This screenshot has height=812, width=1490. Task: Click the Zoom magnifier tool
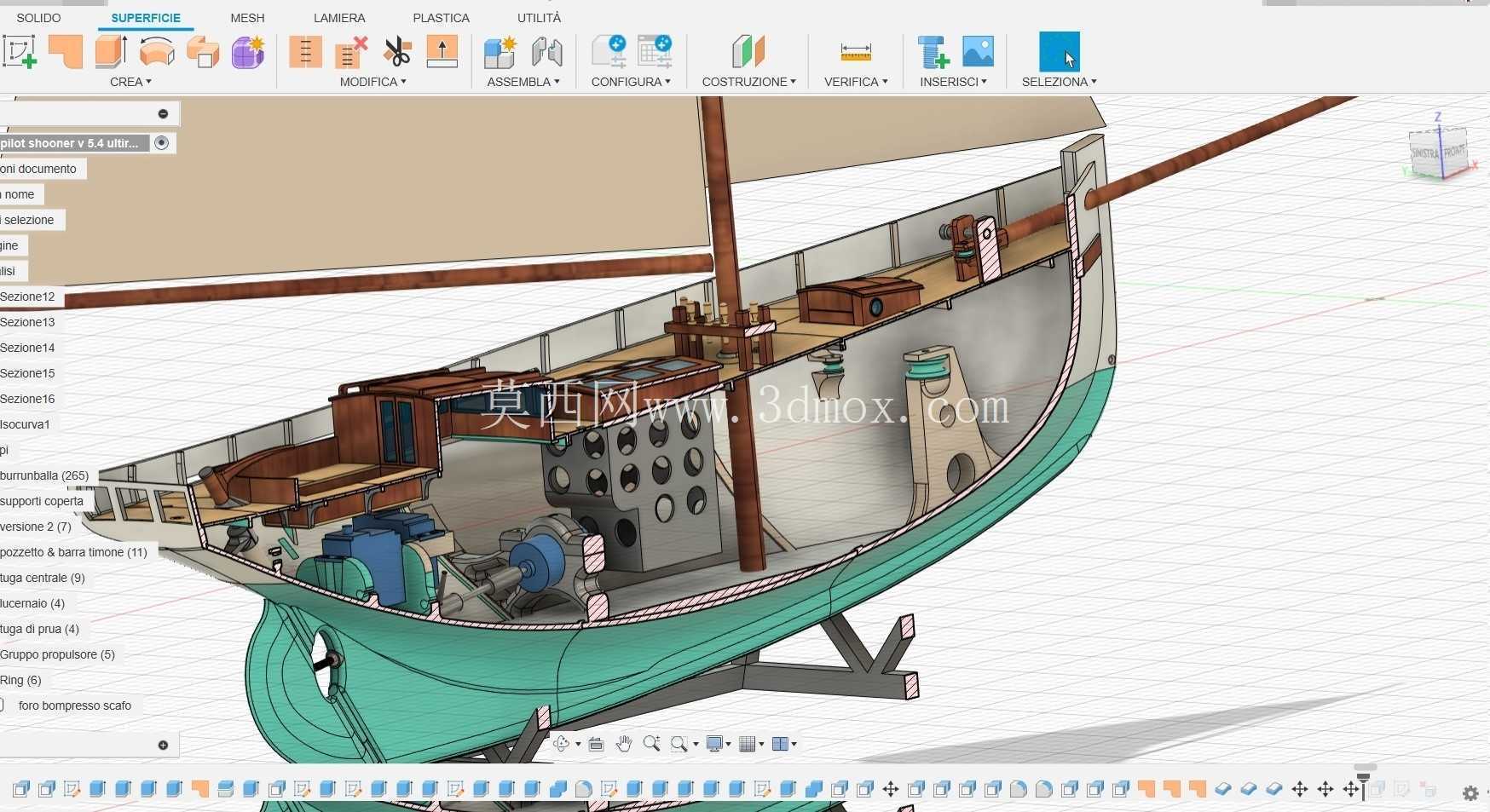pos(651,744)
